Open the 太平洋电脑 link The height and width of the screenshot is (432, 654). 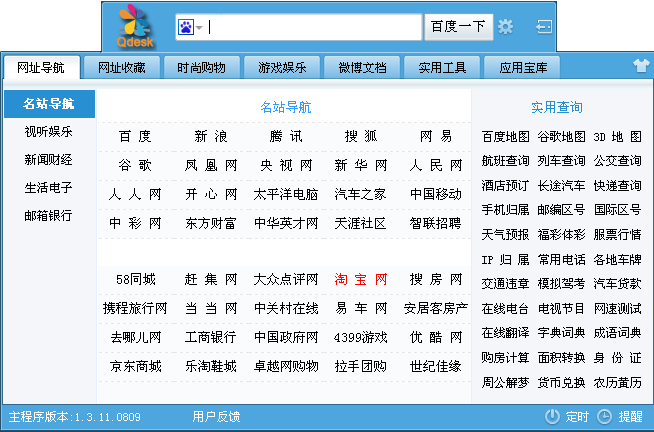(285, 194)
